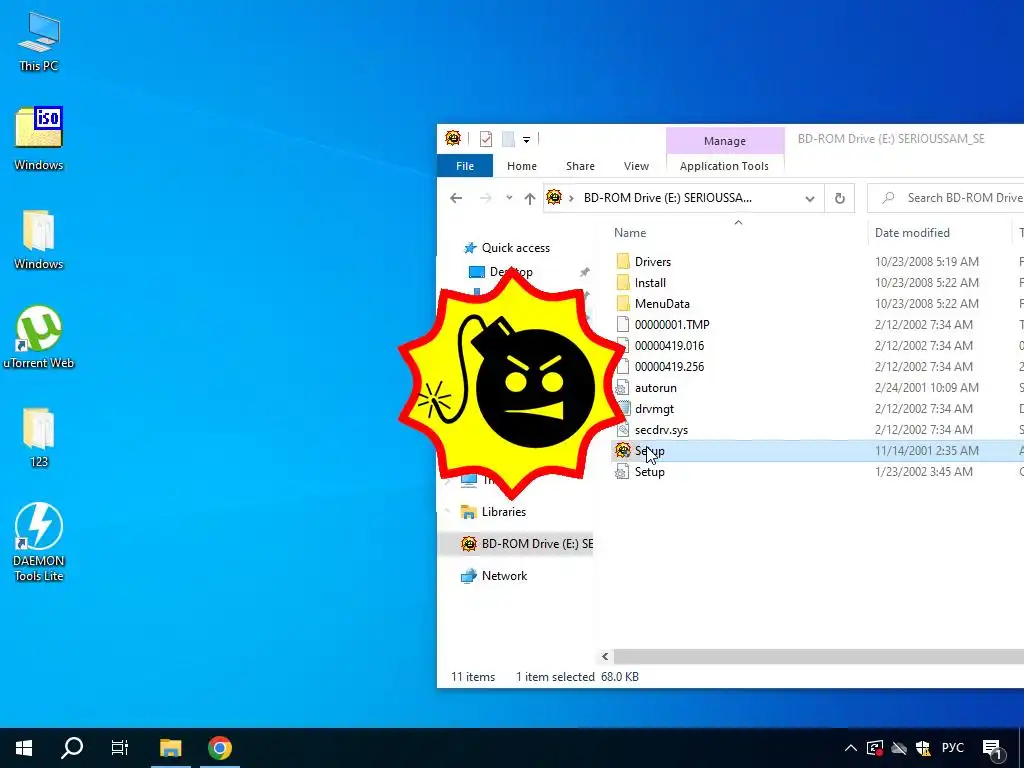Switch to File Explorer on taskbar
The height and width of the screenshot is (768, 1024).
170,748
